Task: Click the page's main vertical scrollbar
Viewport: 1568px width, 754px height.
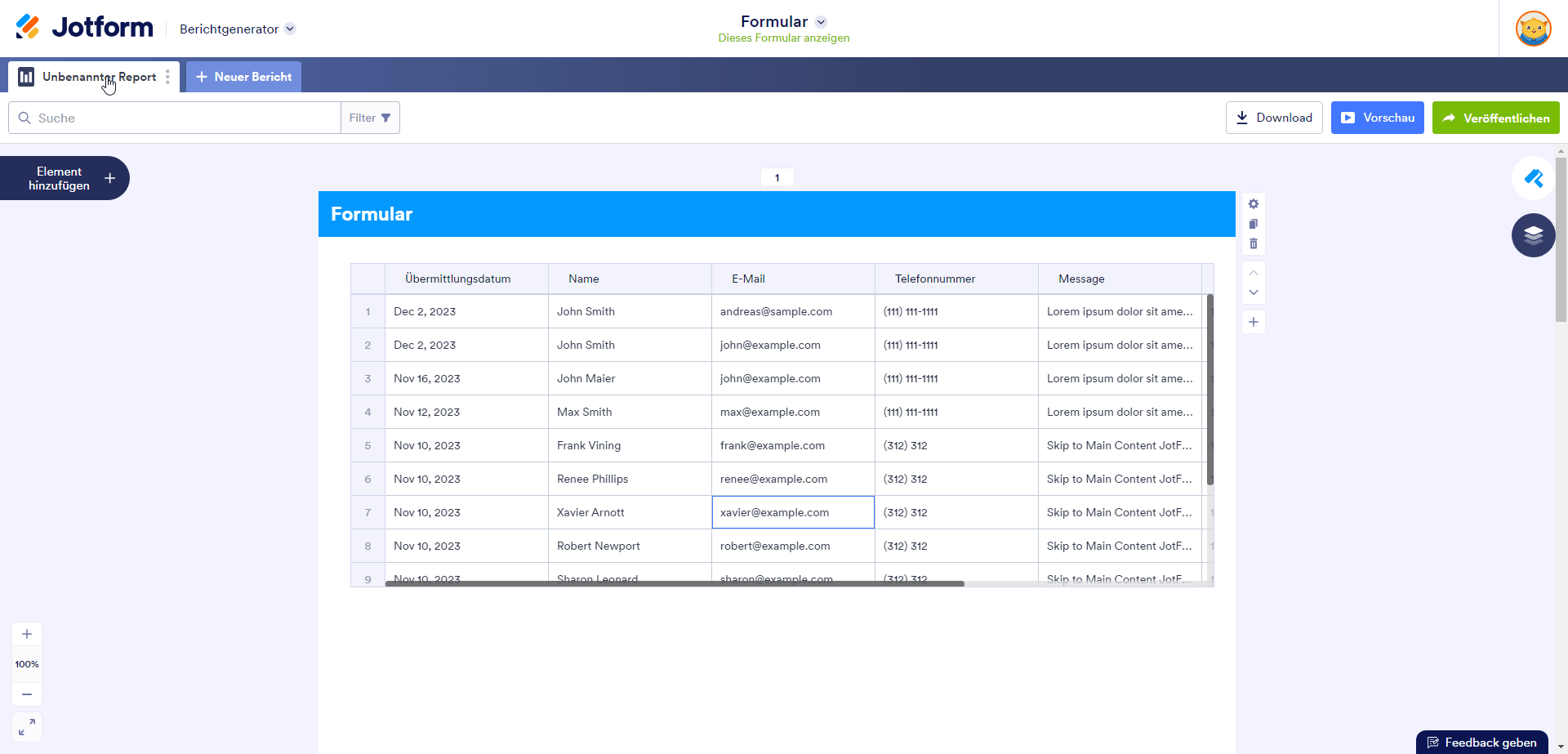Action: [x=1561, y=239]
